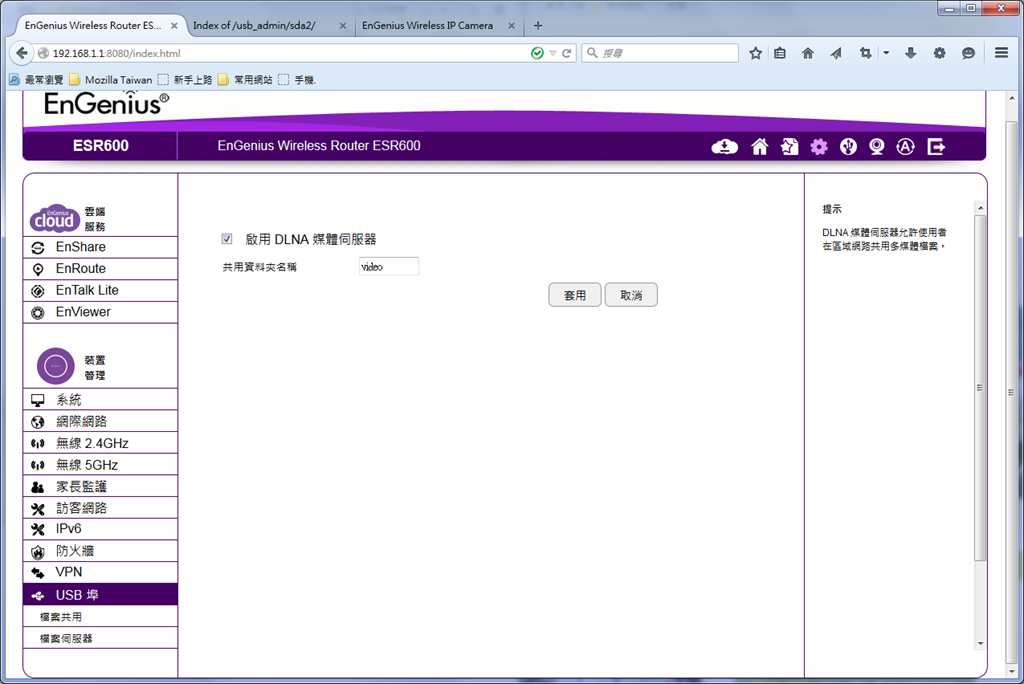Screen dimensions: 1024x684
Task: Select the USB 埠 sidebar menu
Action: (100, 594)
